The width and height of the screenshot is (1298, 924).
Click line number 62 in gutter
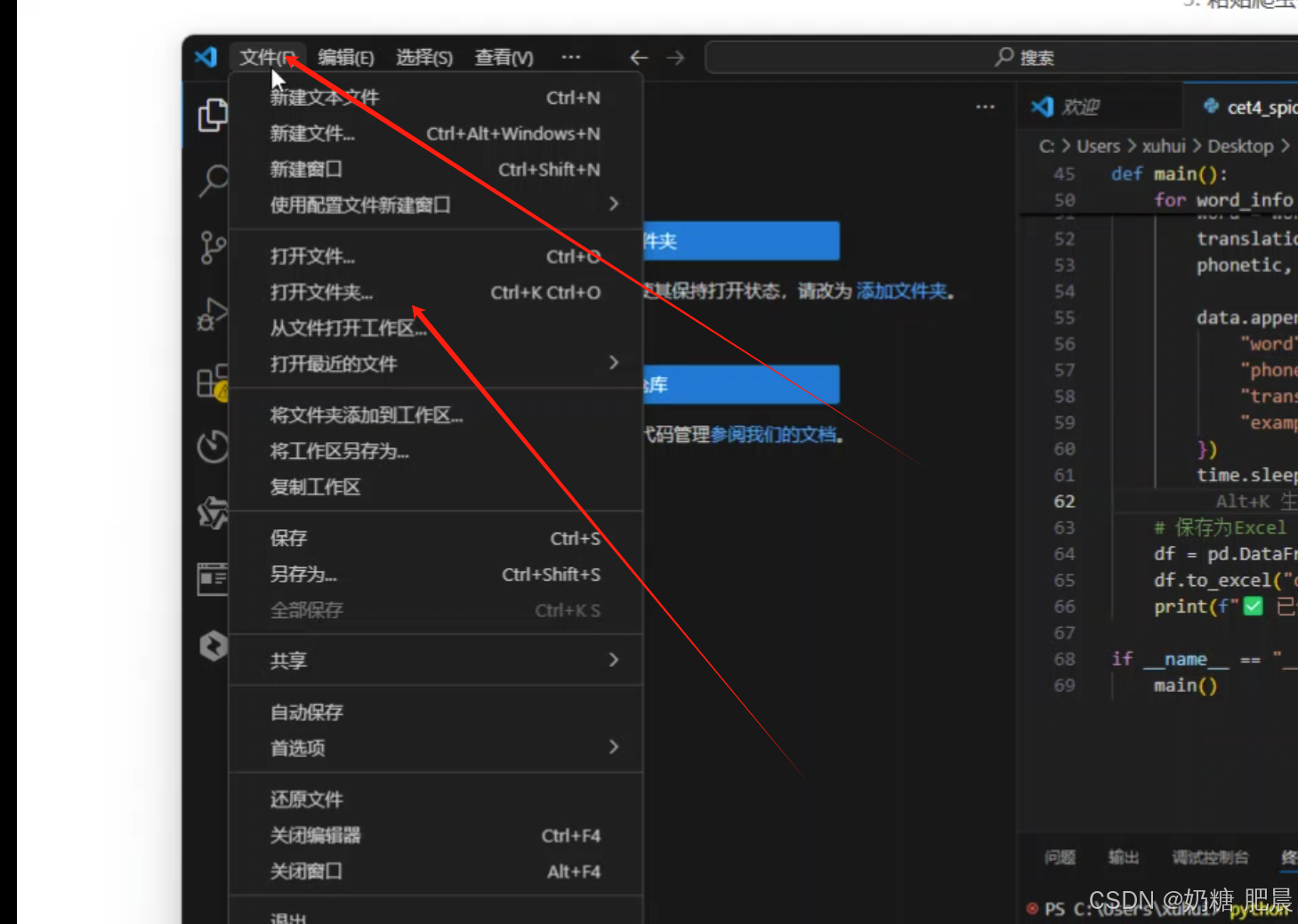tap(1064, 502)
